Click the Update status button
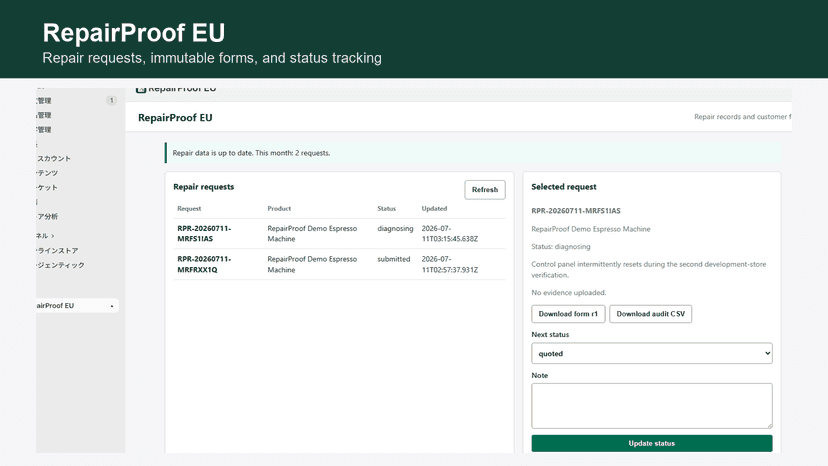 point(652,443)
